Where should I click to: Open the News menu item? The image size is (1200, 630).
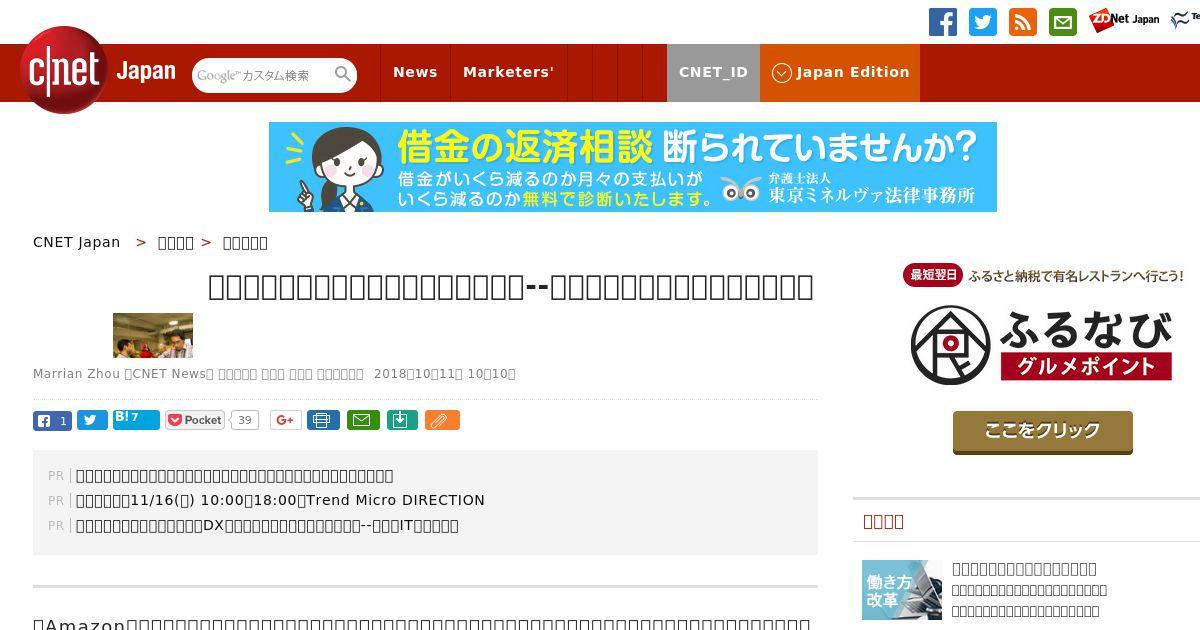pos(415,72)
